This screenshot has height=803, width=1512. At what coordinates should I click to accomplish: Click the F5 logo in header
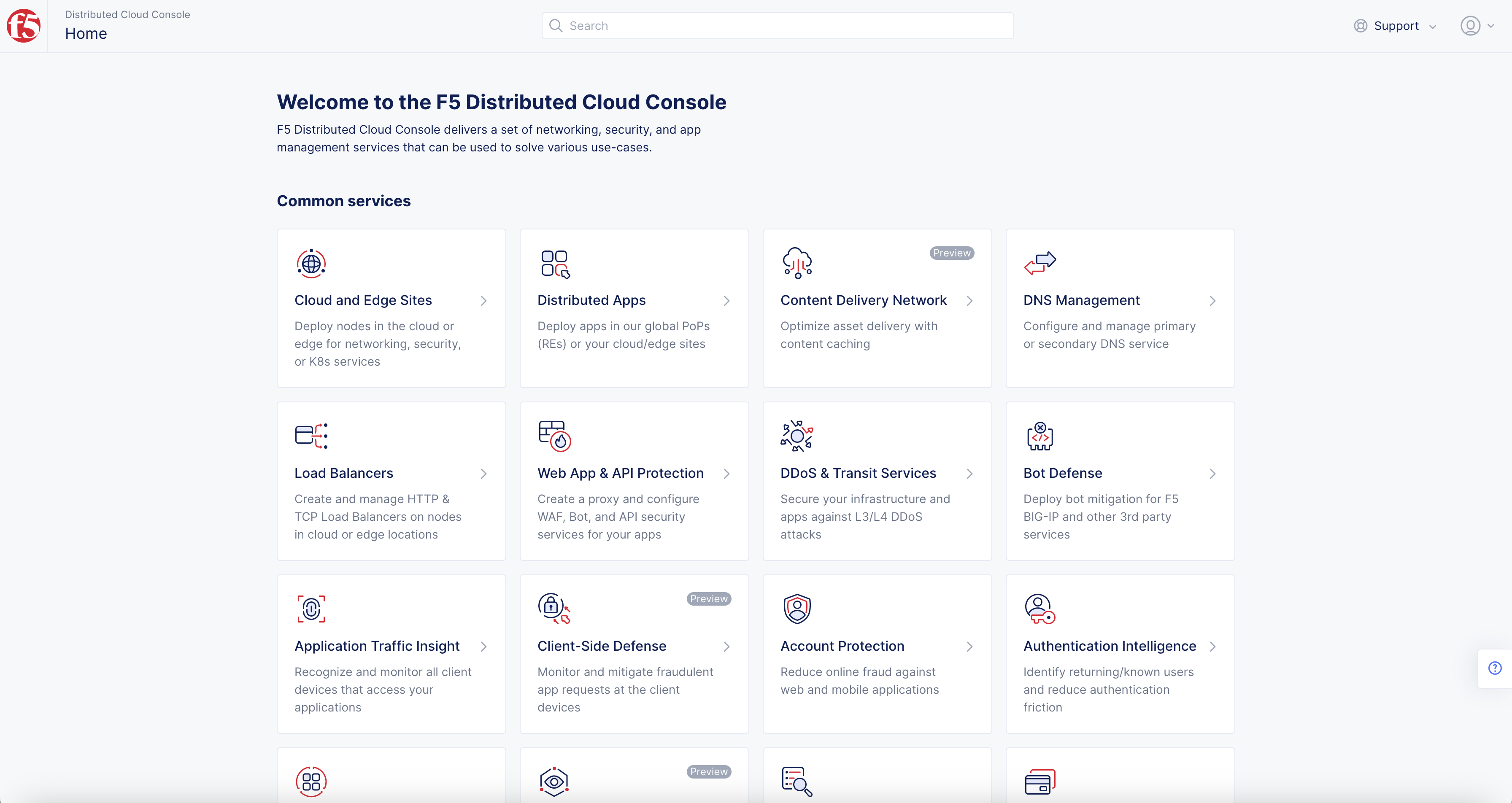24,26
